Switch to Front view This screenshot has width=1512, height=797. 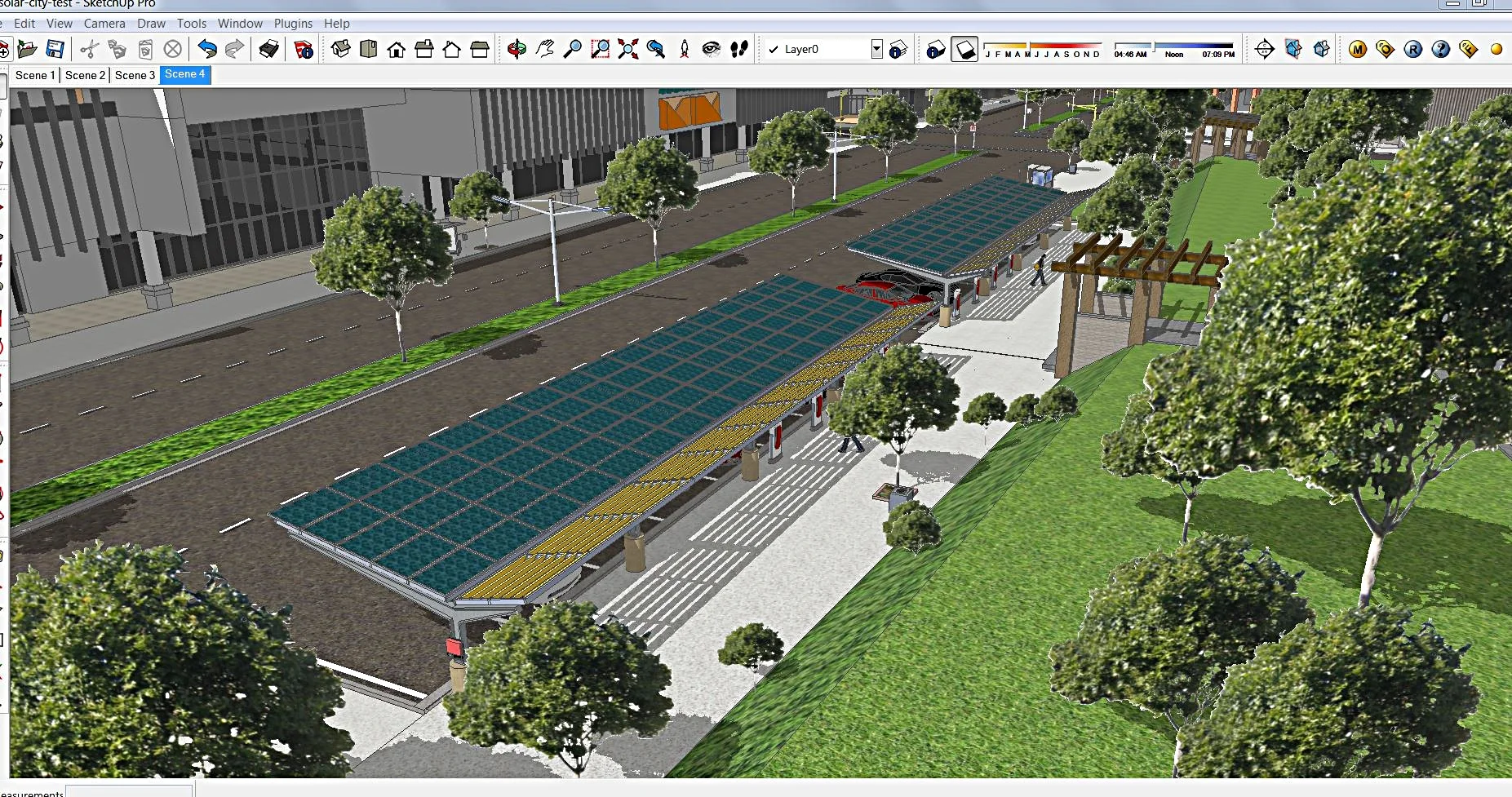(x=397, y=49)
